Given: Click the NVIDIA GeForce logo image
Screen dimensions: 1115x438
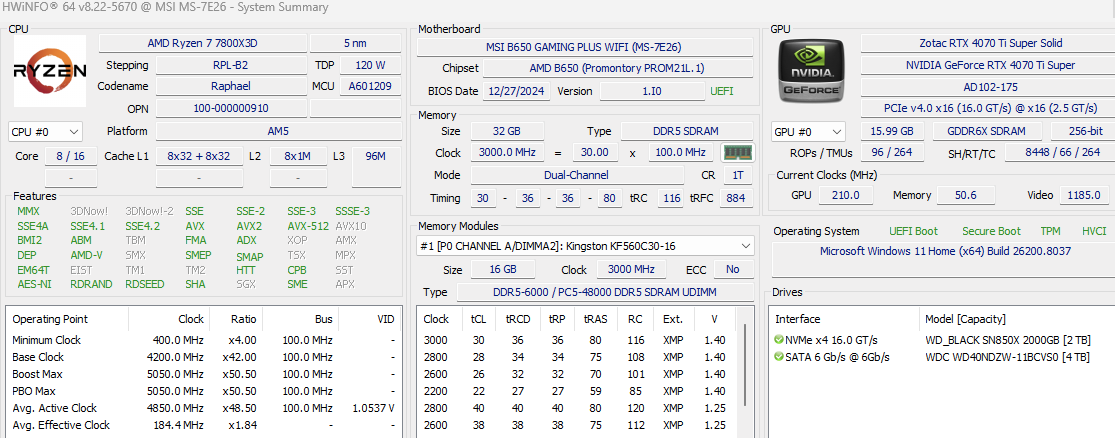Looking at the screenshot, I should click(x=812, y=71).
